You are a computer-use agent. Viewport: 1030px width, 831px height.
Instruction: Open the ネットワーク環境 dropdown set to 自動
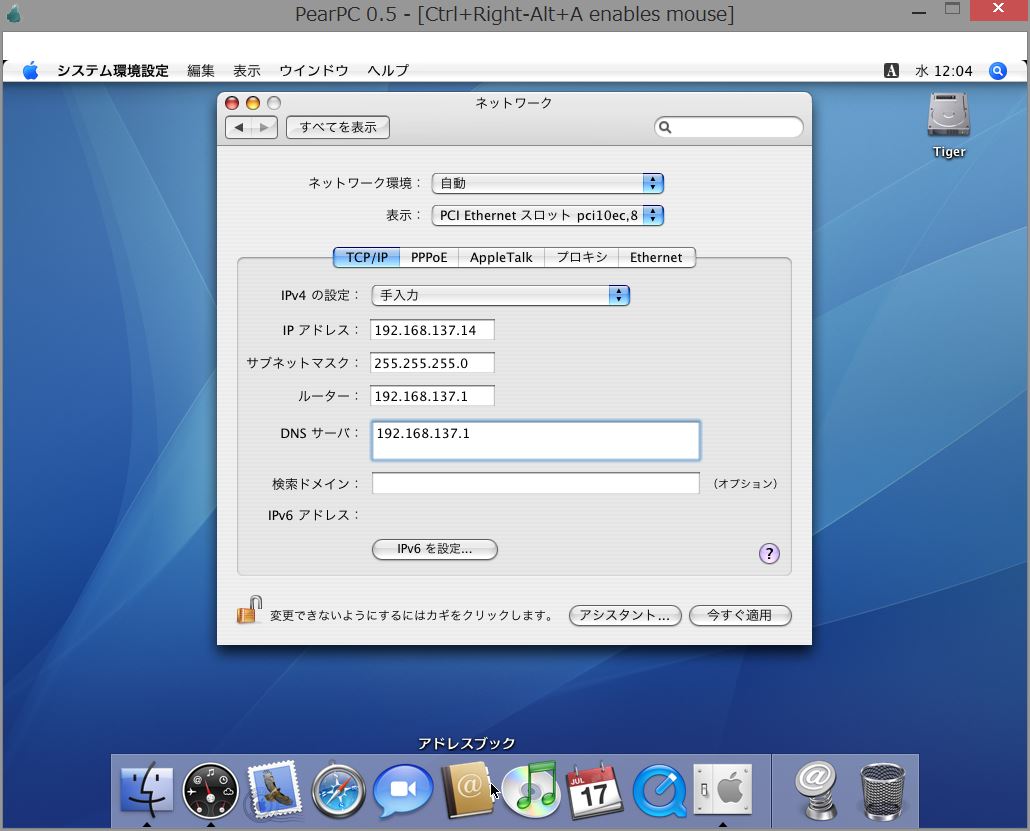pos(547,183)
